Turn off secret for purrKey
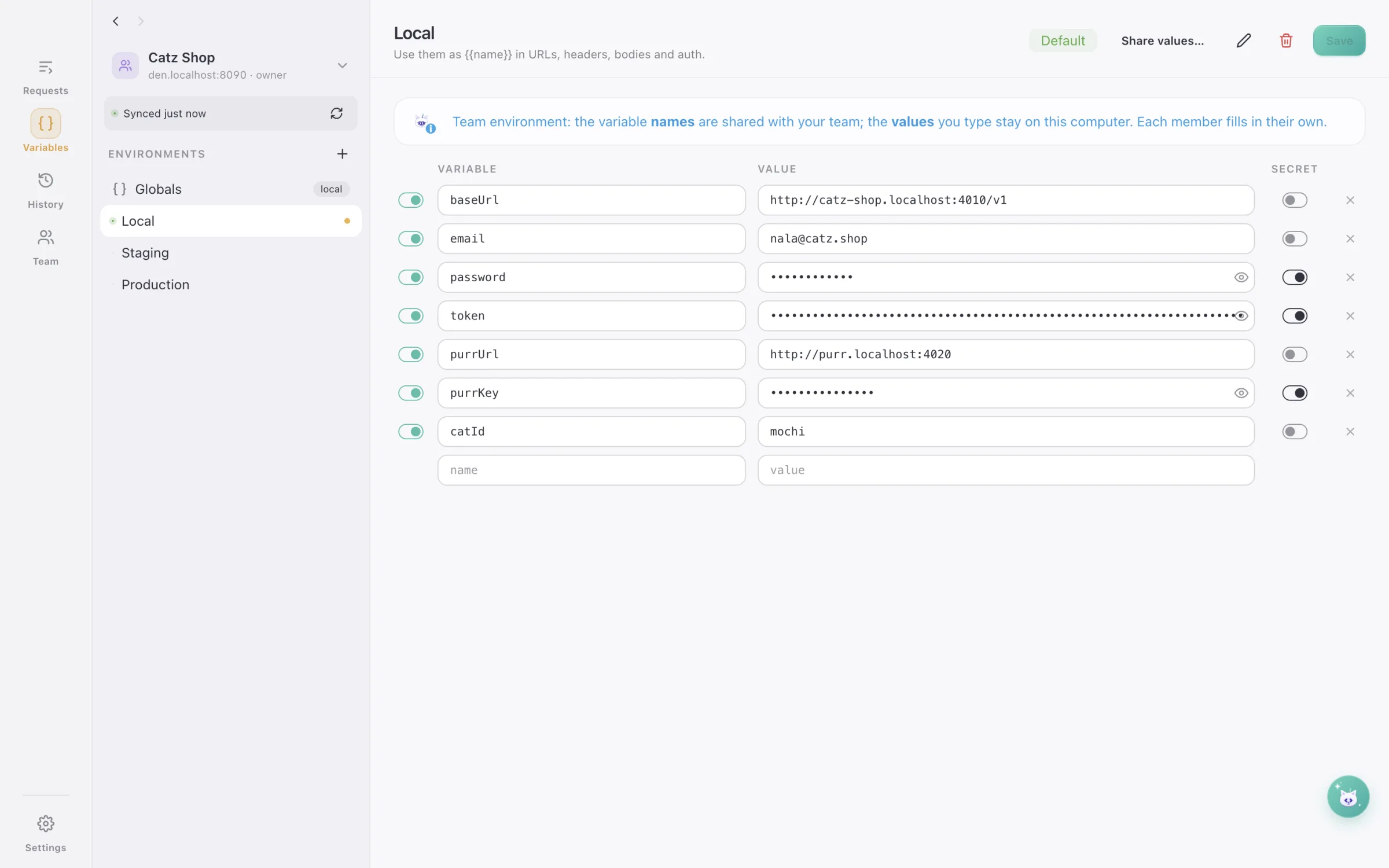 tap(1295, 393)
